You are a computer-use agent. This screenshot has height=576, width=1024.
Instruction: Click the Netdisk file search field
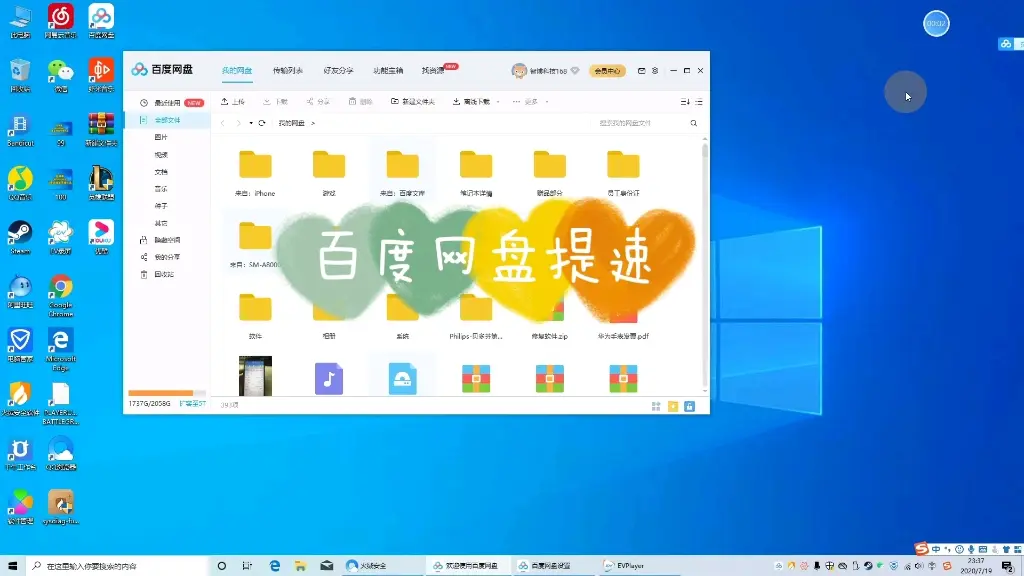pos(643,123)
